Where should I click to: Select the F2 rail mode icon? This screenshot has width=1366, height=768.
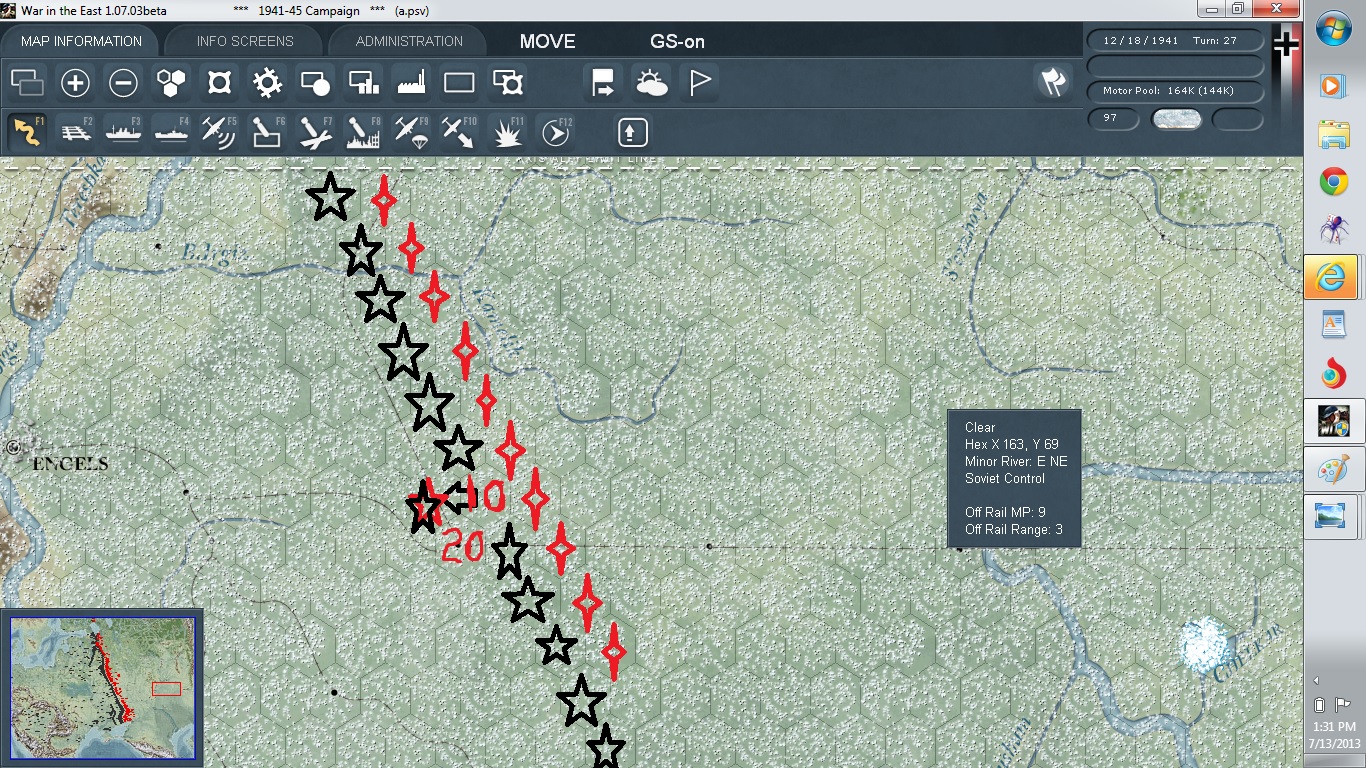[x=75, y=132]
